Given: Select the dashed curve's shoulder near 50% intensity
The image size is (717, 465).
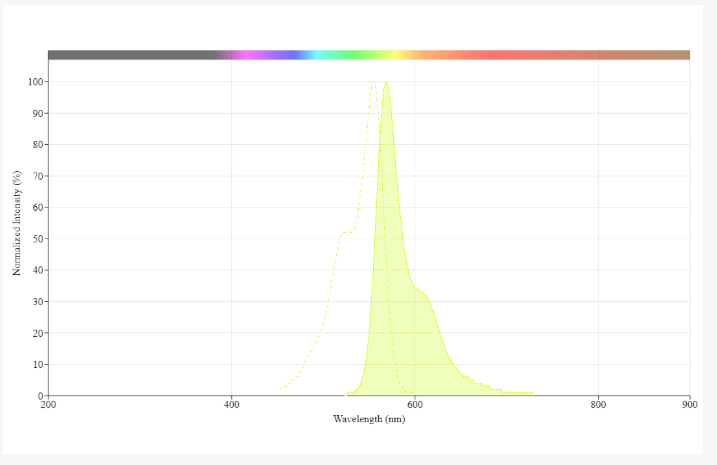Looking at the screenshot, I should (x=346, y=233).
